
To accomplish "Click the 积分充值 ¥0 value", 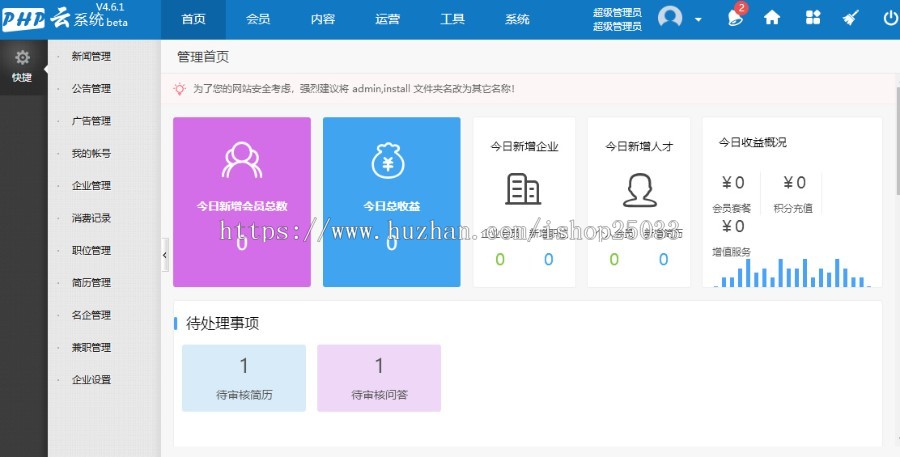I will pyautogui.click(x=794, y=183).
